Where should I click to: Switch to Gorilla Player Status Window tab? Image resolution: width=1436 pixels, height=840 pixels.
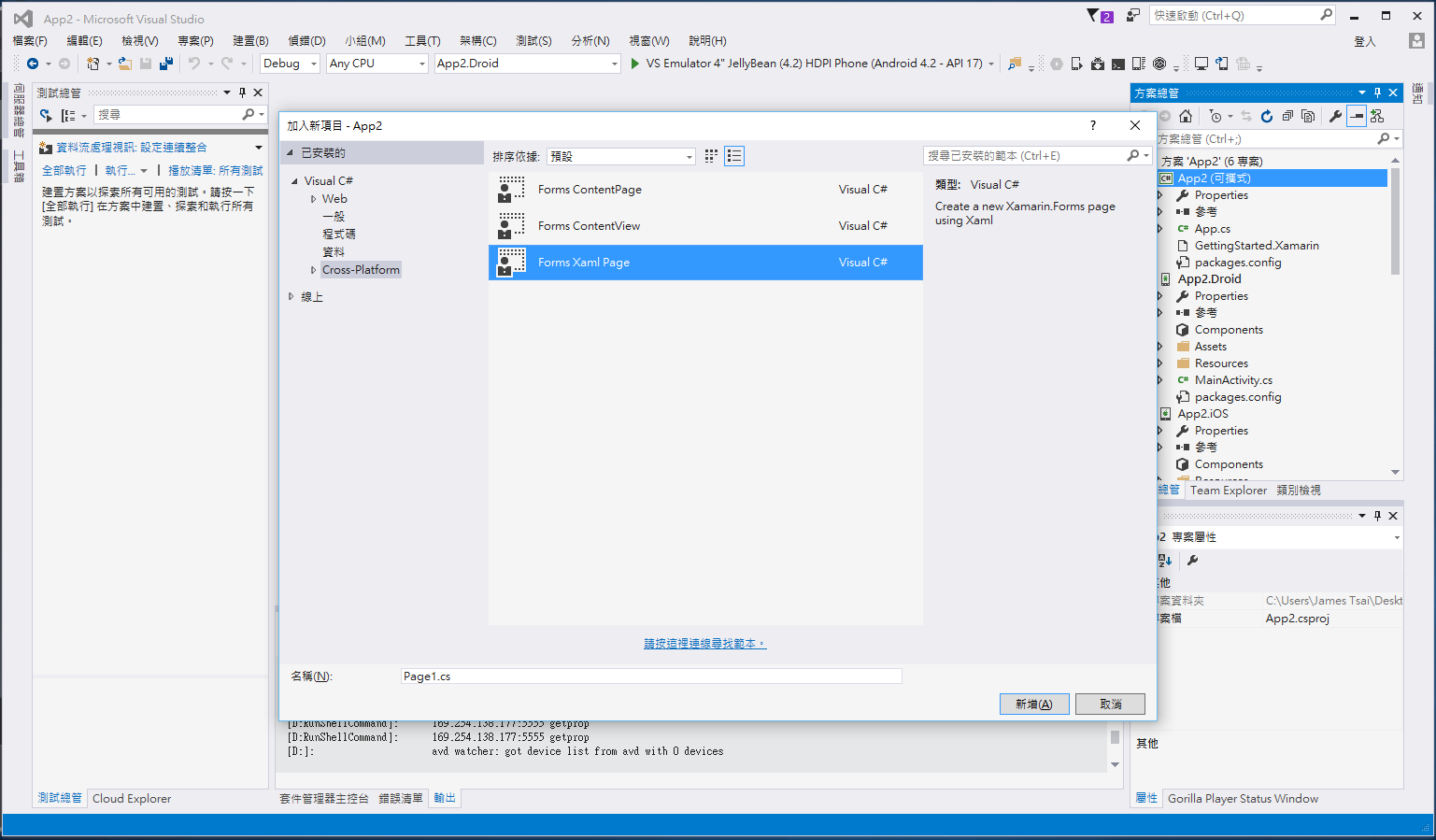click(x=1243, y=799)
